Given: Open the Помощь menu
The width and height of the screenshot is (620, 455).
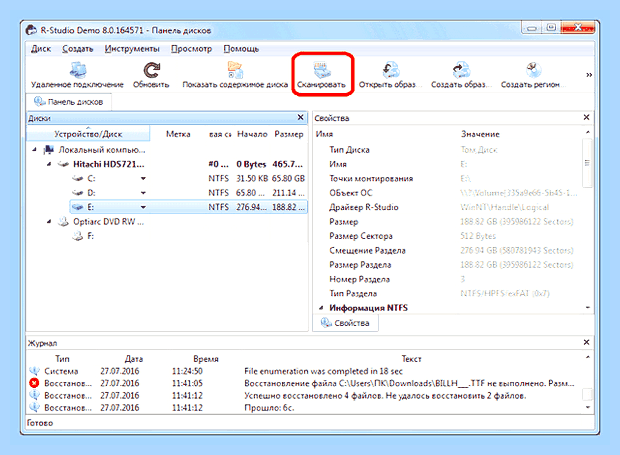Looking at the screenshot, I should [x=241, y=49].
